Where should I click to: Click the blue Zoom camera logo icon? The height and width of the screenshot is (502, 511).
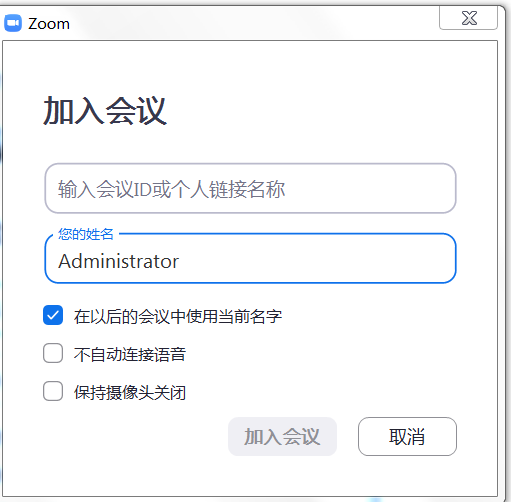(13, 23)
